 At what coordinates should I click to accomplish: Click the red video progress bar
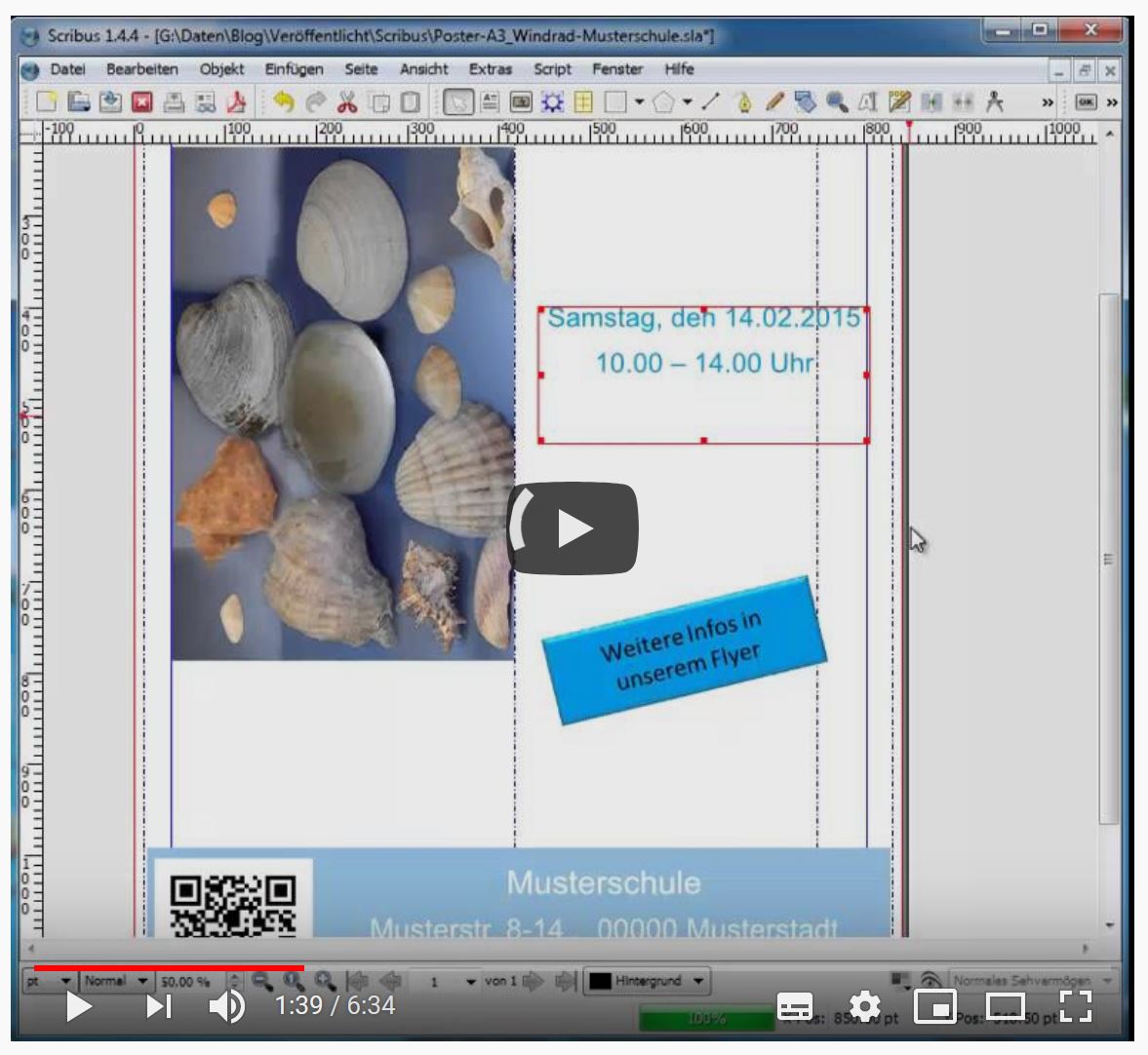point(169,968)
